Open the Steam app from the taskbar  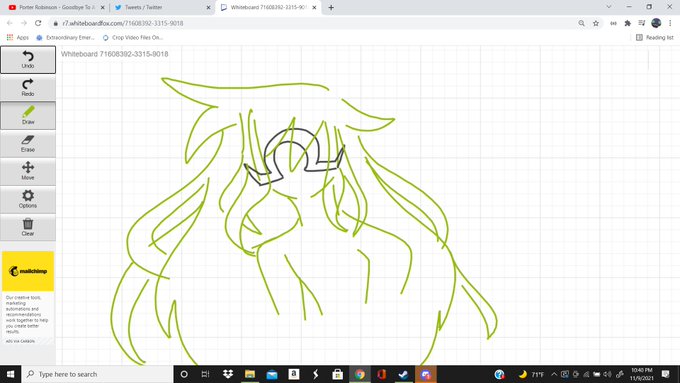403,374
